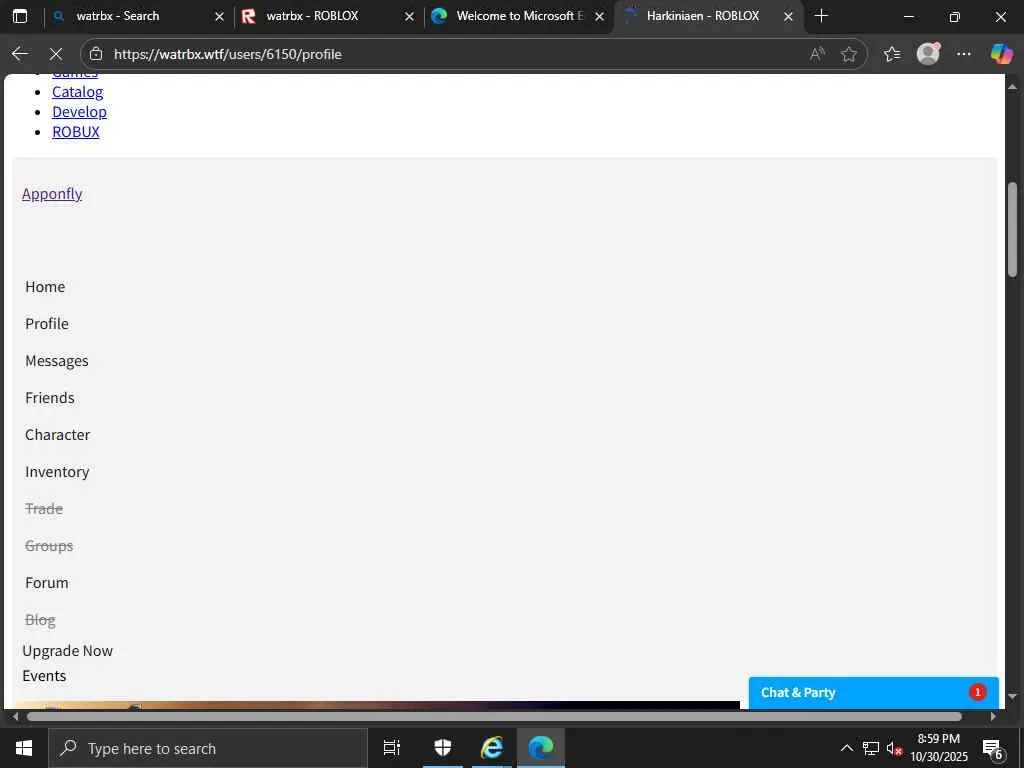1024x768 pixels.
Task: Open the browser profile avatar
Action: tap(928, 54)
